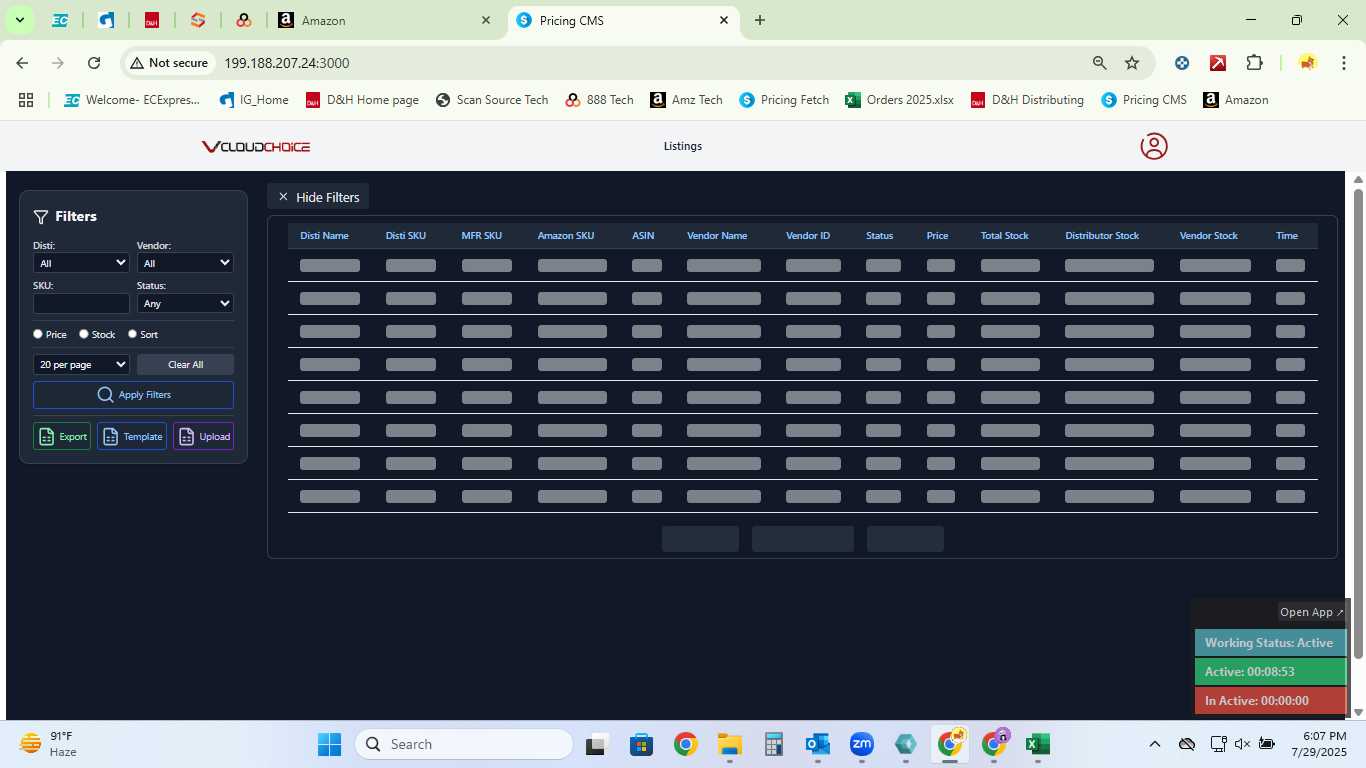Image resolution: width=1366 pixels, height=768 pixels.
Task: Open the Scan Source Tech bookmark
Action: point(492,100)
